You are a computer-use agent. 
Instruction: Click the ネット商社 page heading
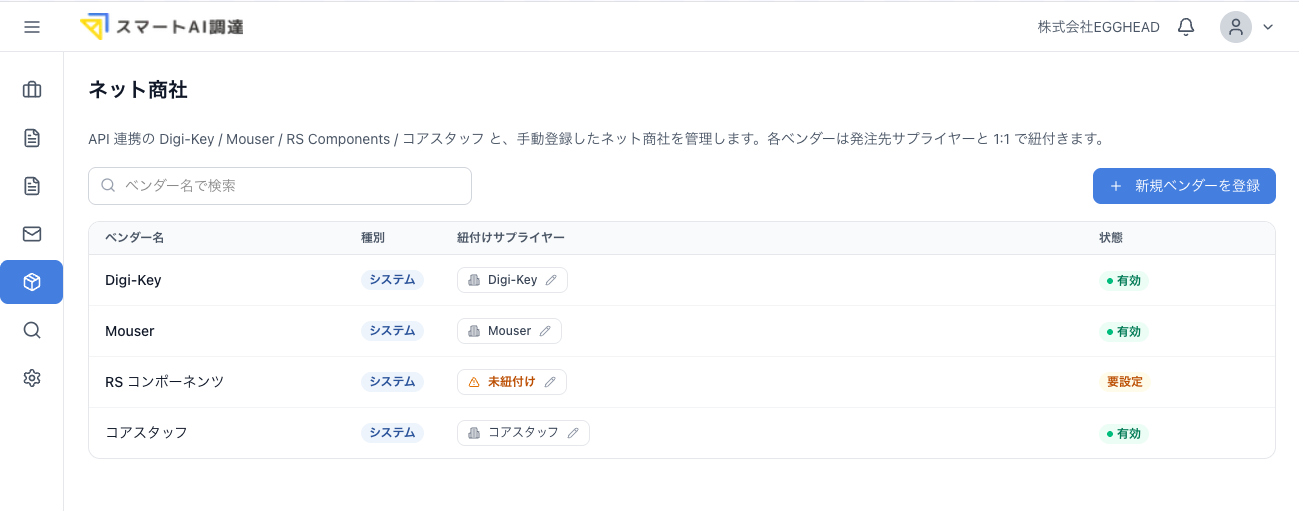pyautogui.click(x=138, y=90)
